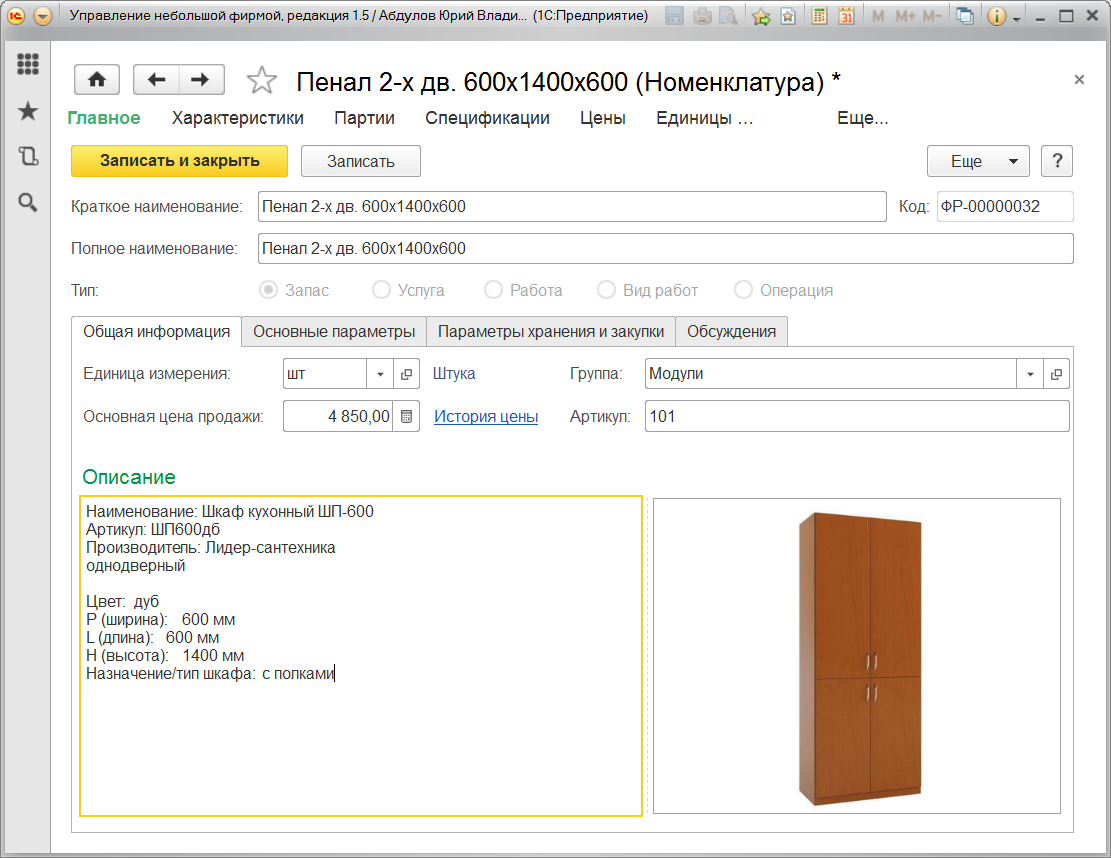This screenshot has height=858, width=1111.
Task: Open the История цены link
Action: tap(486, 417)
